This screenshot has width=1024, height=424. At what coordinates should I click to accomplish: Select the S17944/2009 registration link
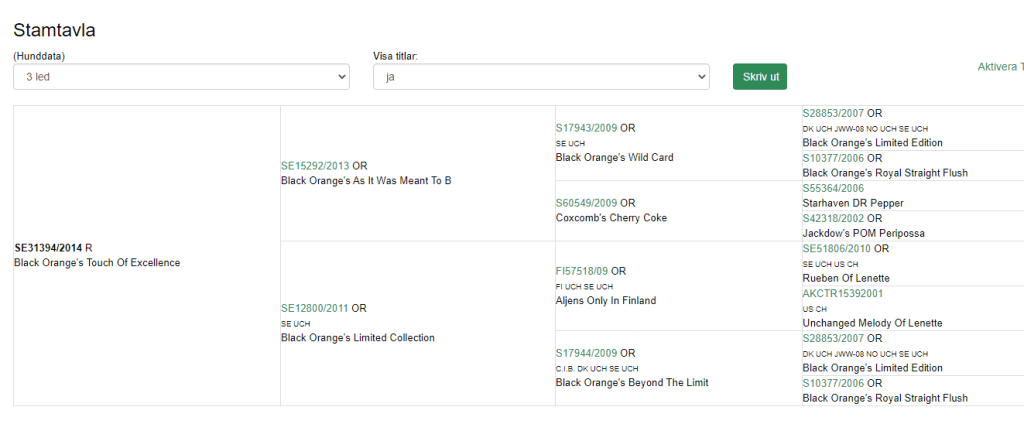[x=586, y=353]
